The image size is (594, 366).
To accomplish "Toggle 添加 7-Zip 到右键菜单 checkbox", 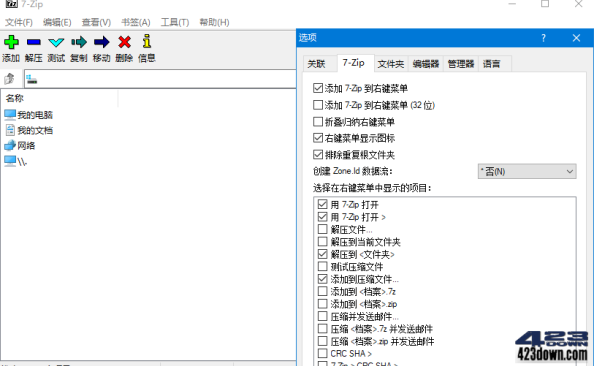I will tap(318, 88).
